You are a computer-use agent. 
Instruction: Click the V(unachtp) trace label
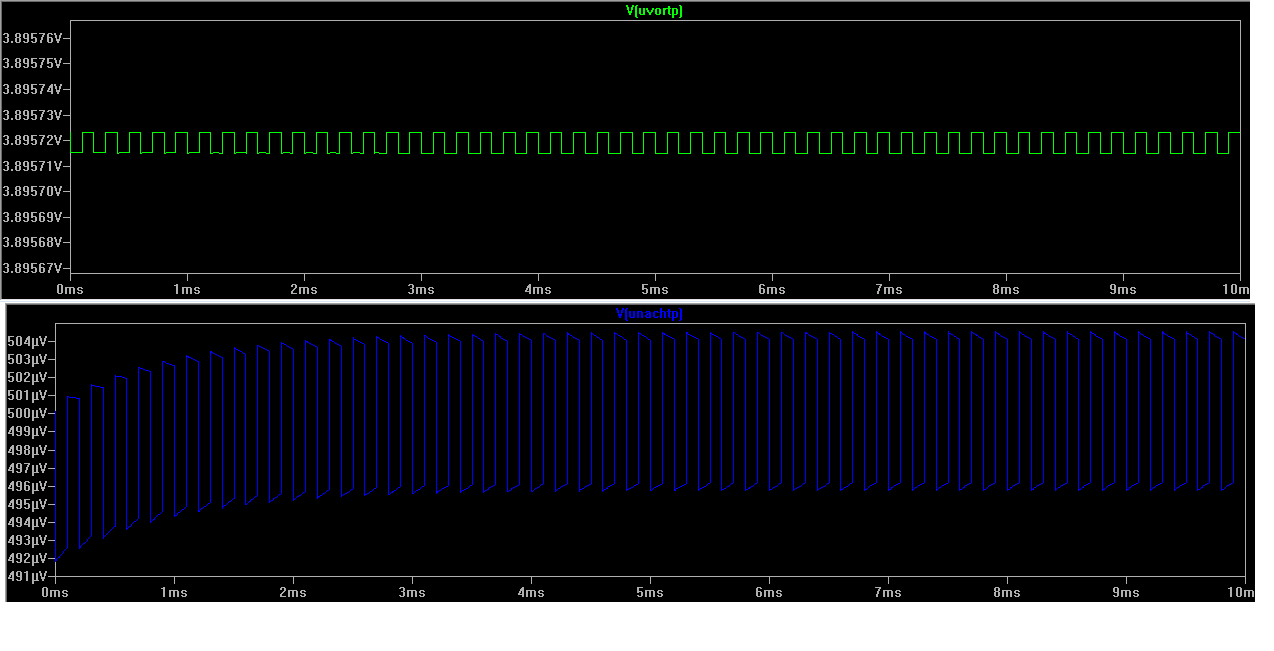coord(649,314)
